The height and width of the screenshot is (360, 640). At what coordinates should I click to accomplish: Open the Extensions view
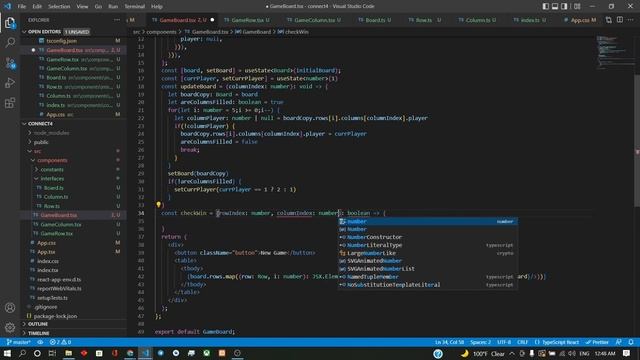10,103
